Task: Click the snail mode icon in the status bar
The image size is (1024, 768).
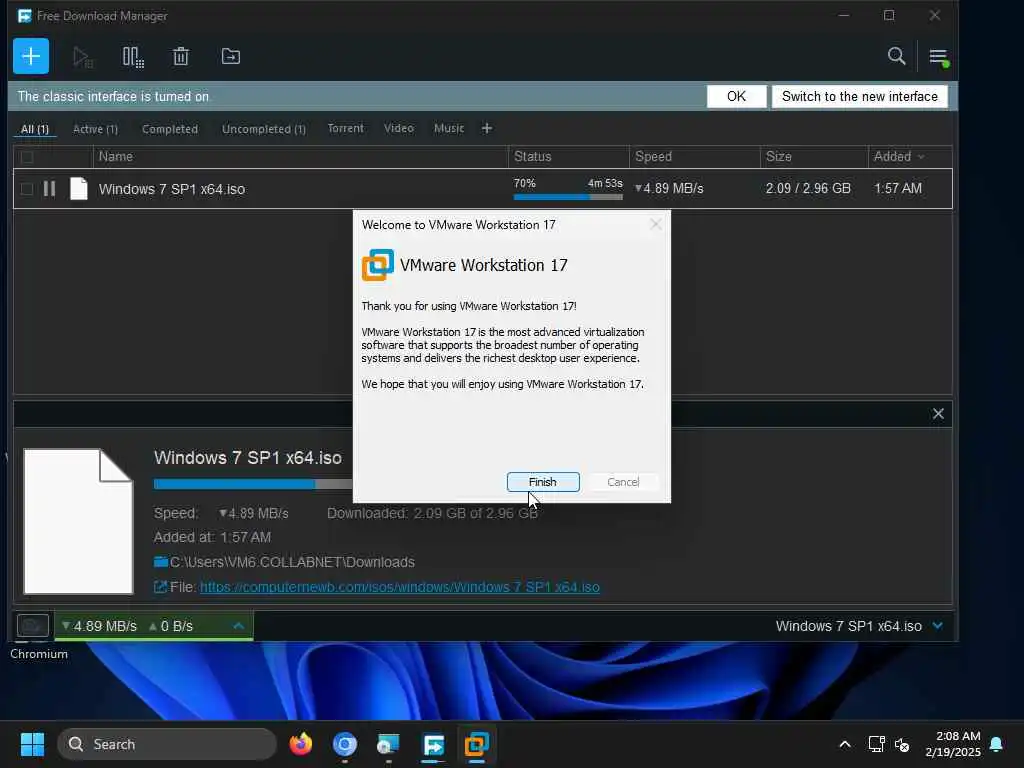Action: (x=33, y=626)
